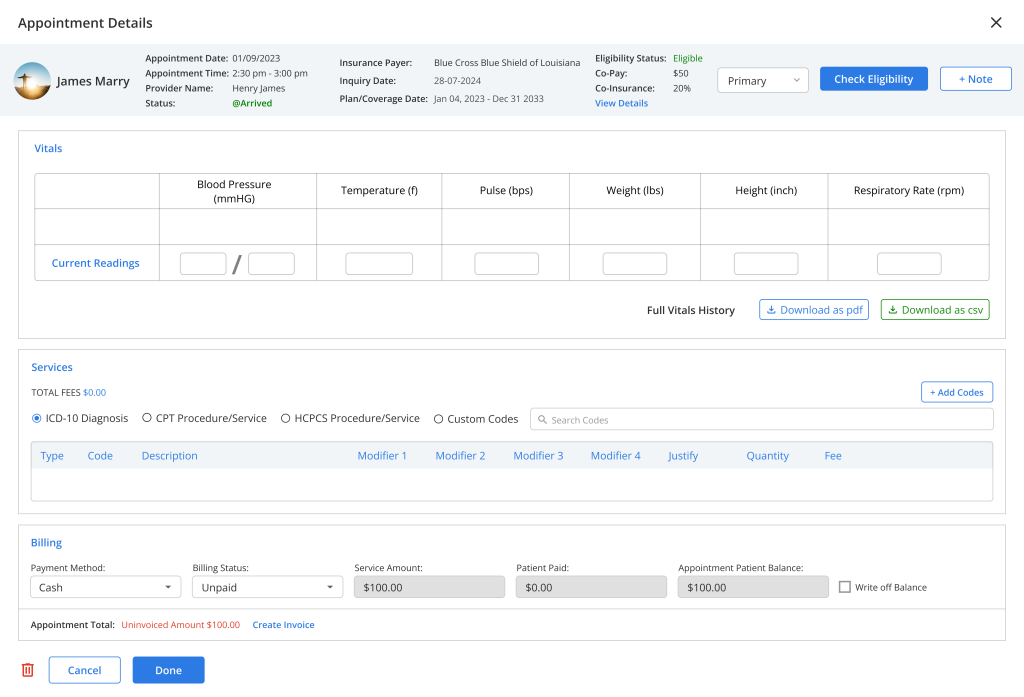Enable Write off Balance checkbox
This screenshot has width=1024, height=697.
845,587
